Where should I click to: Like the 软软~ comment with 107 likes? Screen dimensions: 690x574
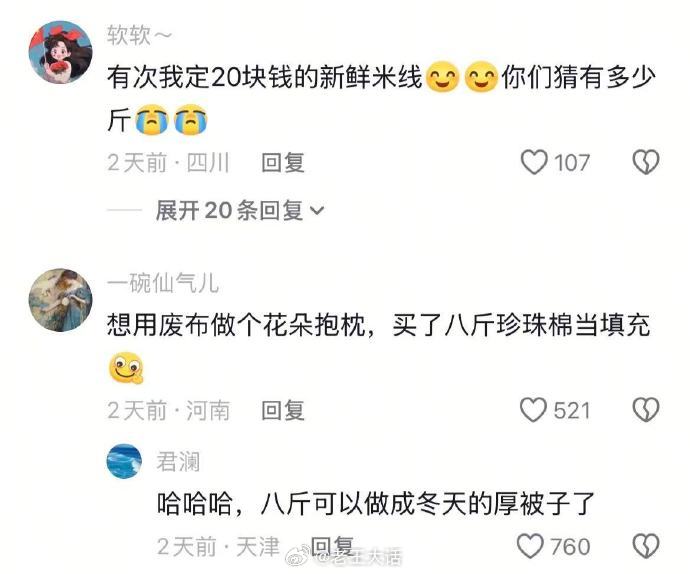[x=534, y=162]
